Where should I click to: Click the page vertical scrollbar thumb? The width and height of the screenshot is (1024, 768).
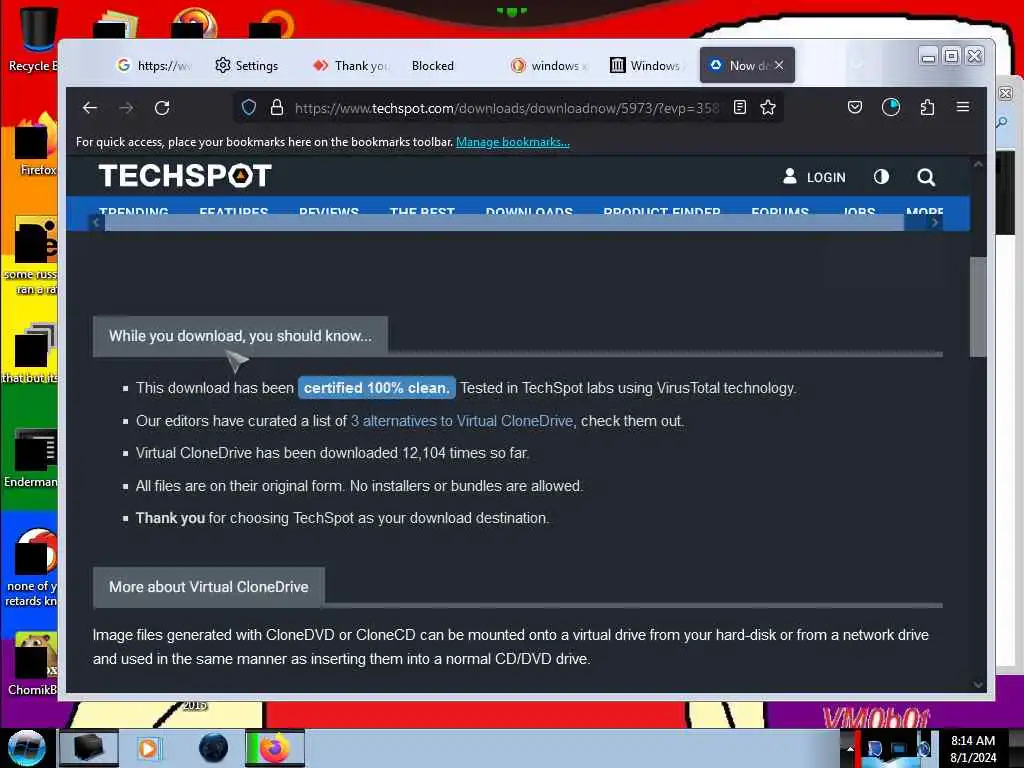(x=978, y=307)
